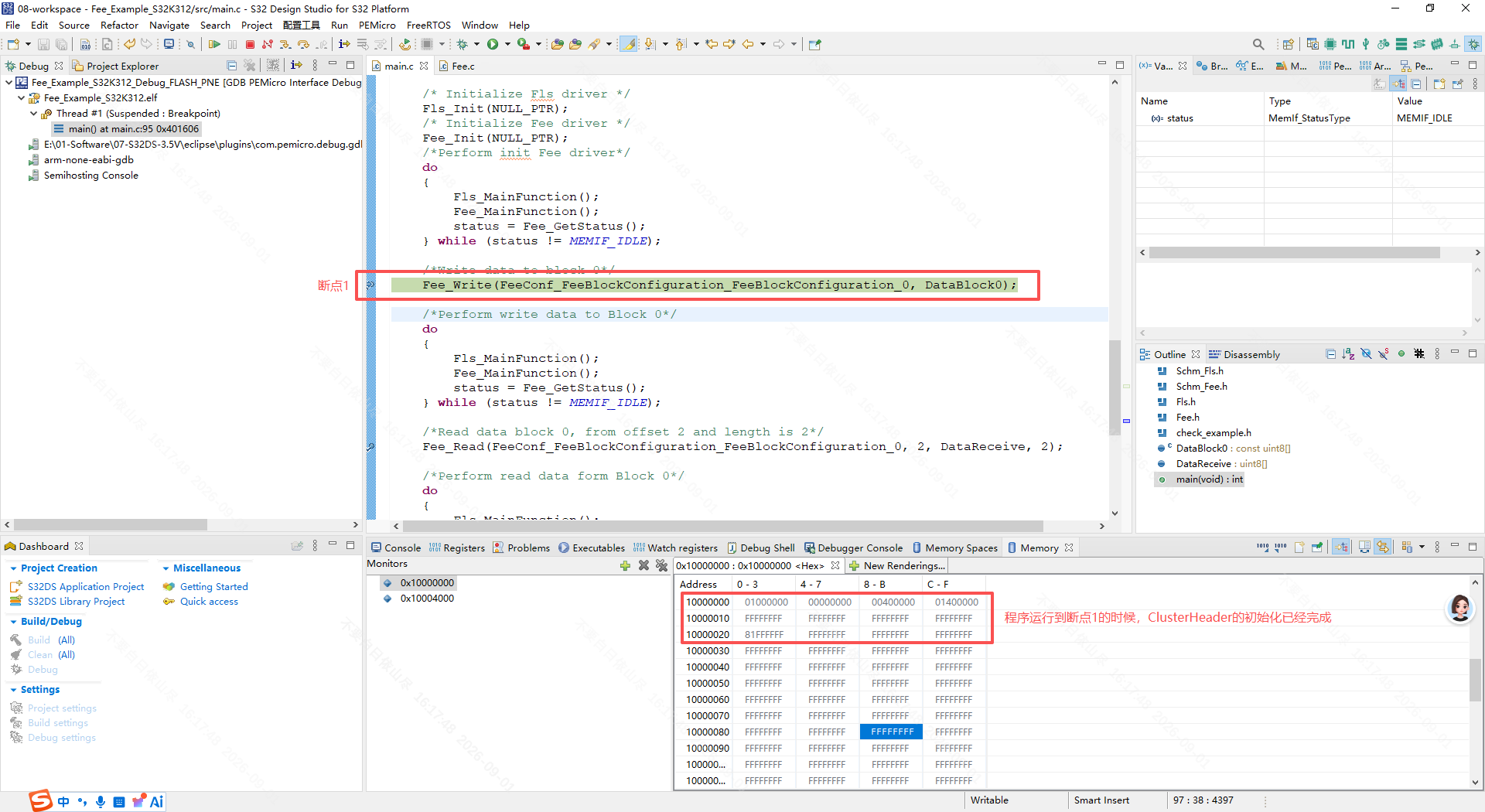This screenshot has height=812, width=1485.
Task: Click the Resume debug button in toolbar
Action: 214,44
